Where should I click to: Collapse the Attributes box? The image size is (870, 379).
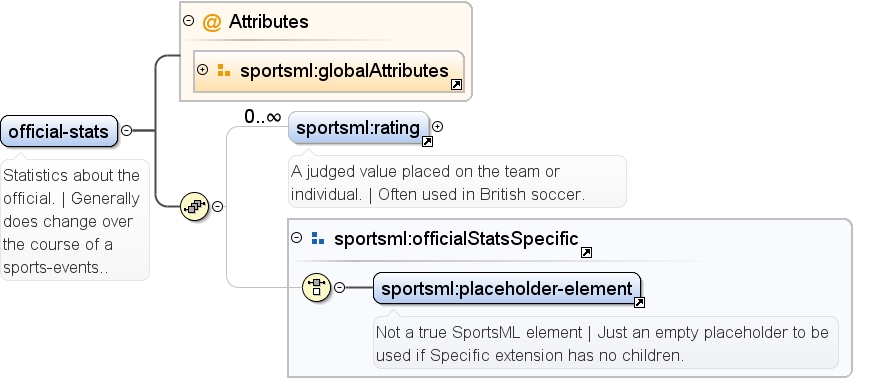coord(189,21)
